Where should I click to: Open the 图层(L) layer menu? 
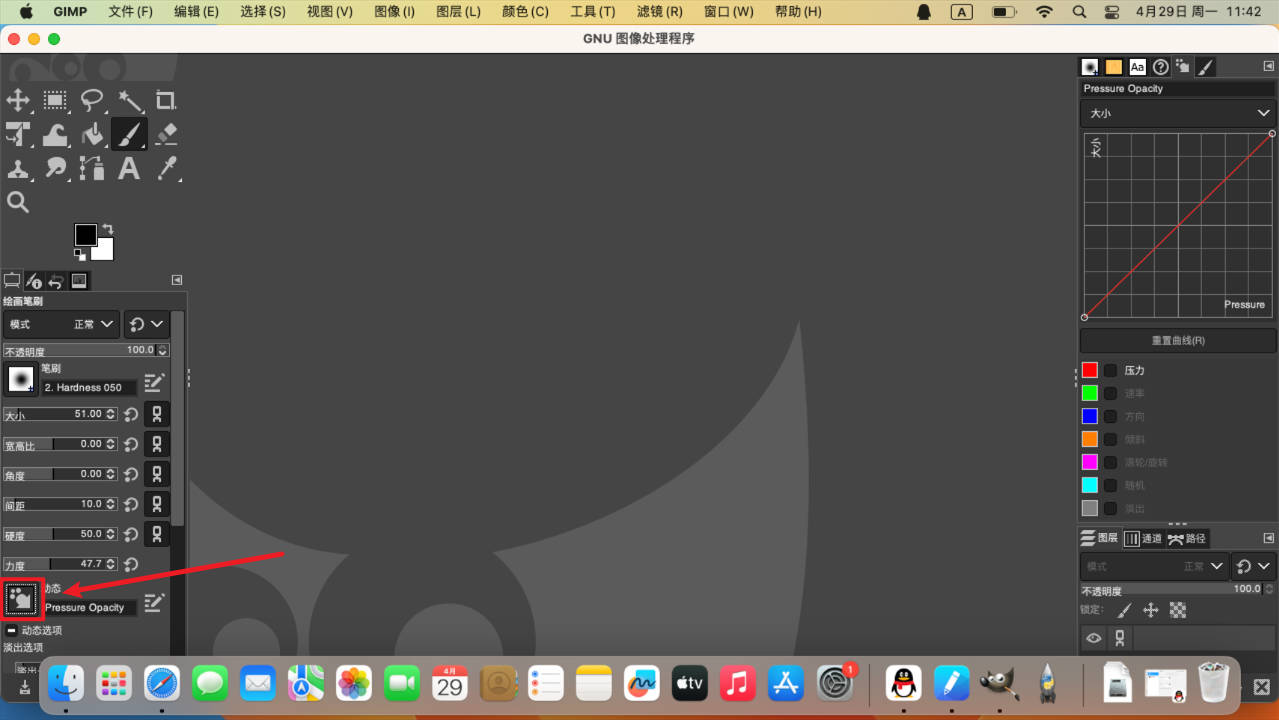pyautogui.click(x=458, y=12)
